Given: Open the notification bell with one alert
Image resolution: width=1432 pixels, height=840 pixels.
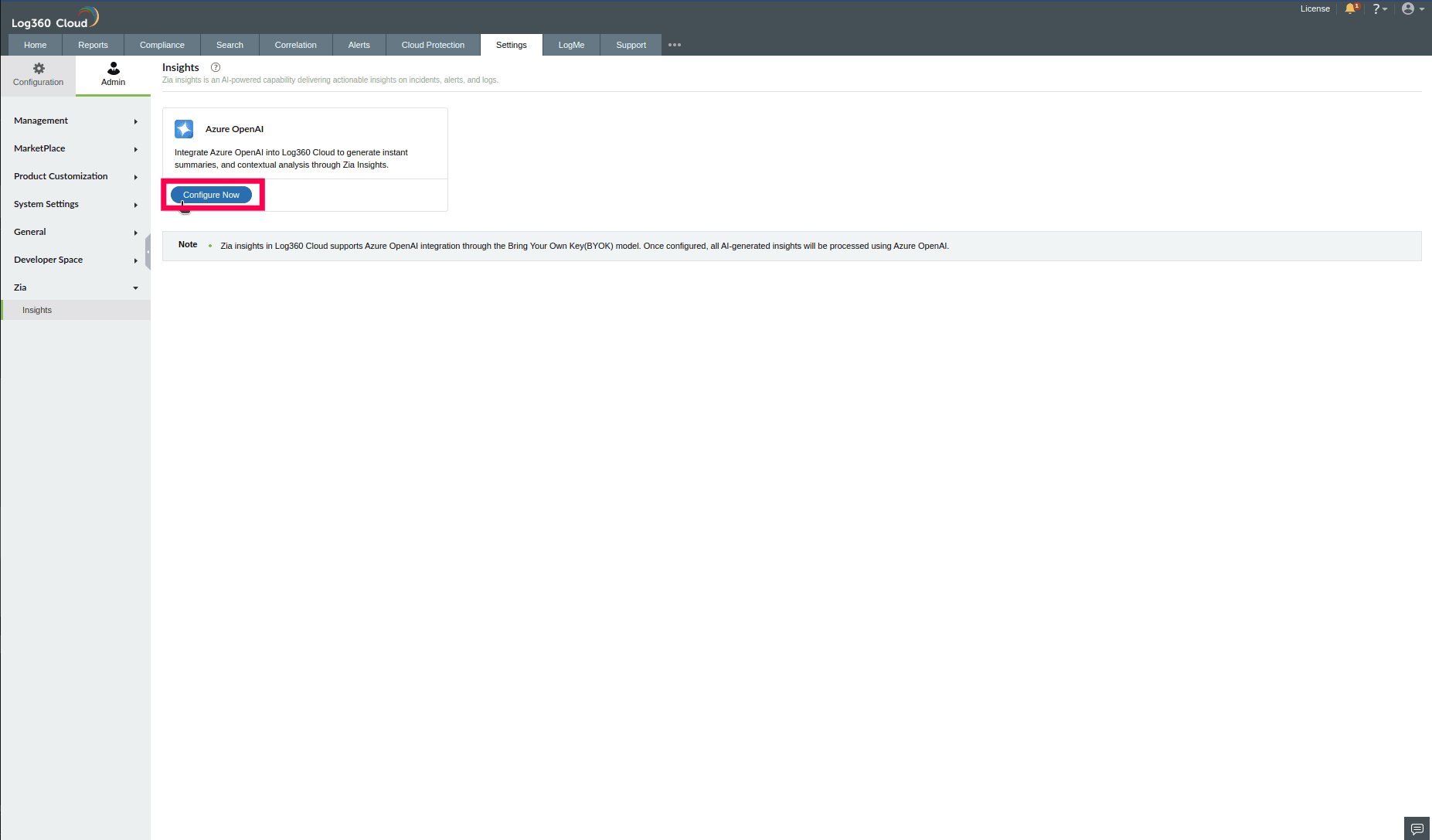Looking at the screenshot, I should click(x=1351, y=9).
